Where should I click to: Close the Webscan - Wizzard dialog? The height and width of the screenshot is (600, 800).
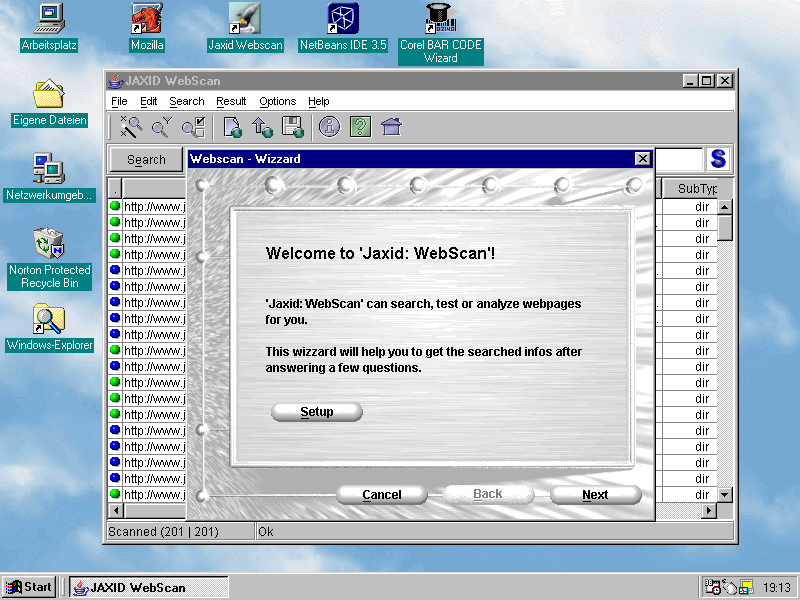click(x=642, y=159)
